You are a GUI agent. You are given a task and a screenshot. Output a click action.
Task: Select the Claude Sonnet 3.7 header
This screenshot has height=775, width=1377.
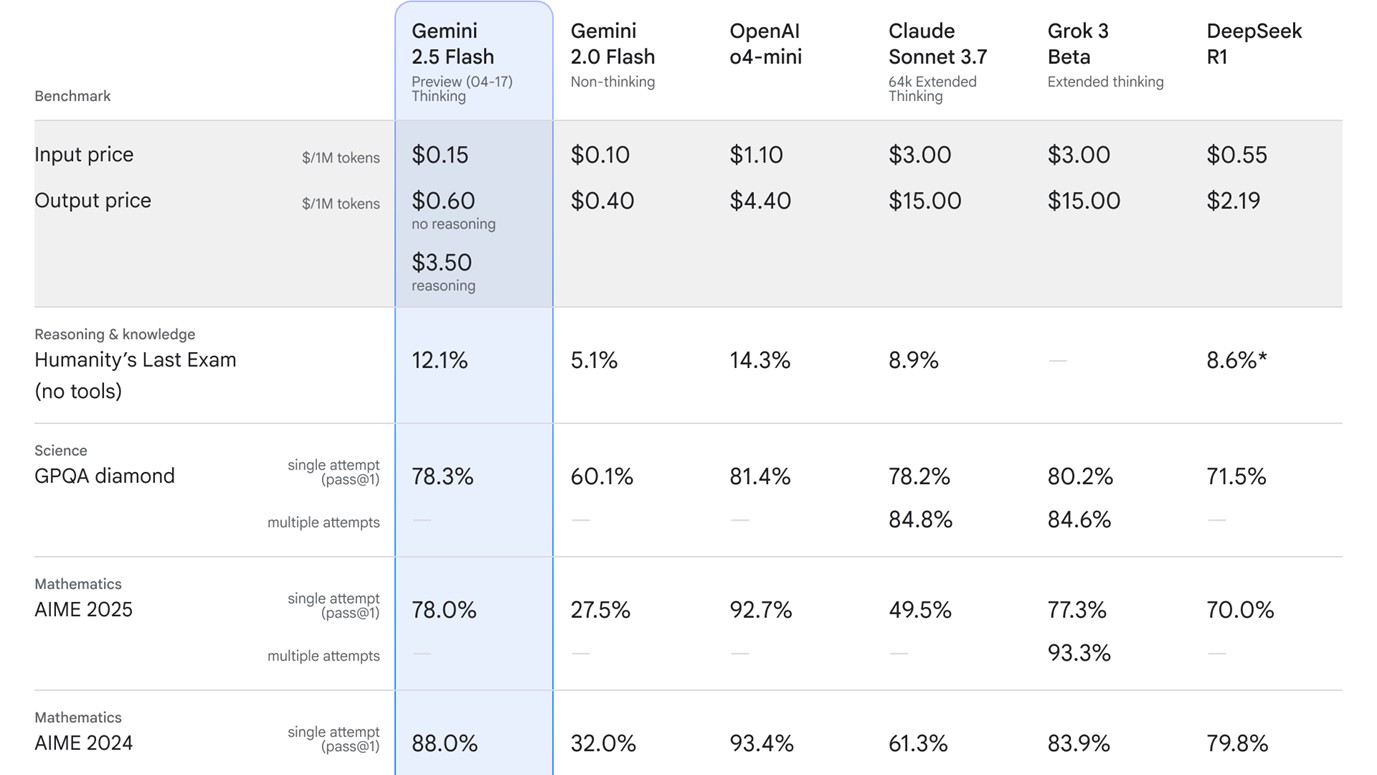(x=937, y=44)
